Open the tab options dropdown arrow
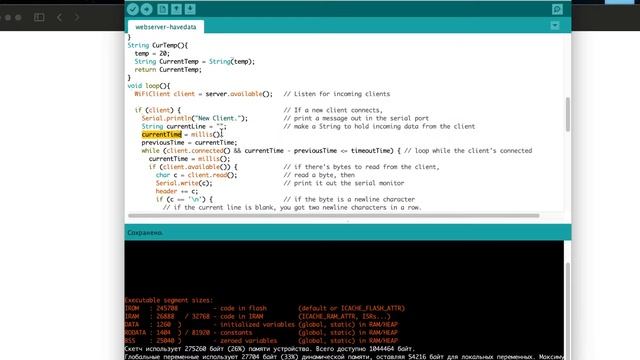640x360 pixels. pyautogui.click(x=555, y=26)
